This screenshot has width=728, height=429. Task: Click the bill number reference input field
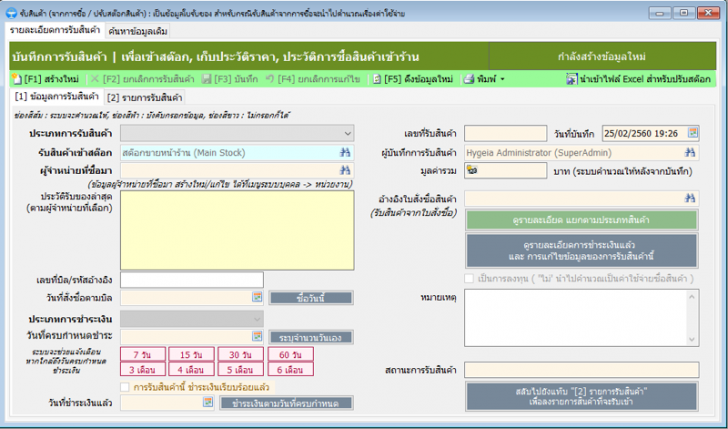tap(192, 280)
